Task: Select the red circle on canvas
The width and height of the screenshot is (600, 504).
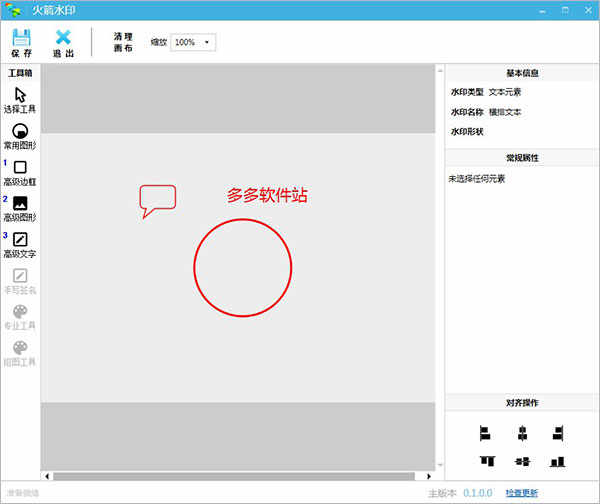Action: (243, 268)
